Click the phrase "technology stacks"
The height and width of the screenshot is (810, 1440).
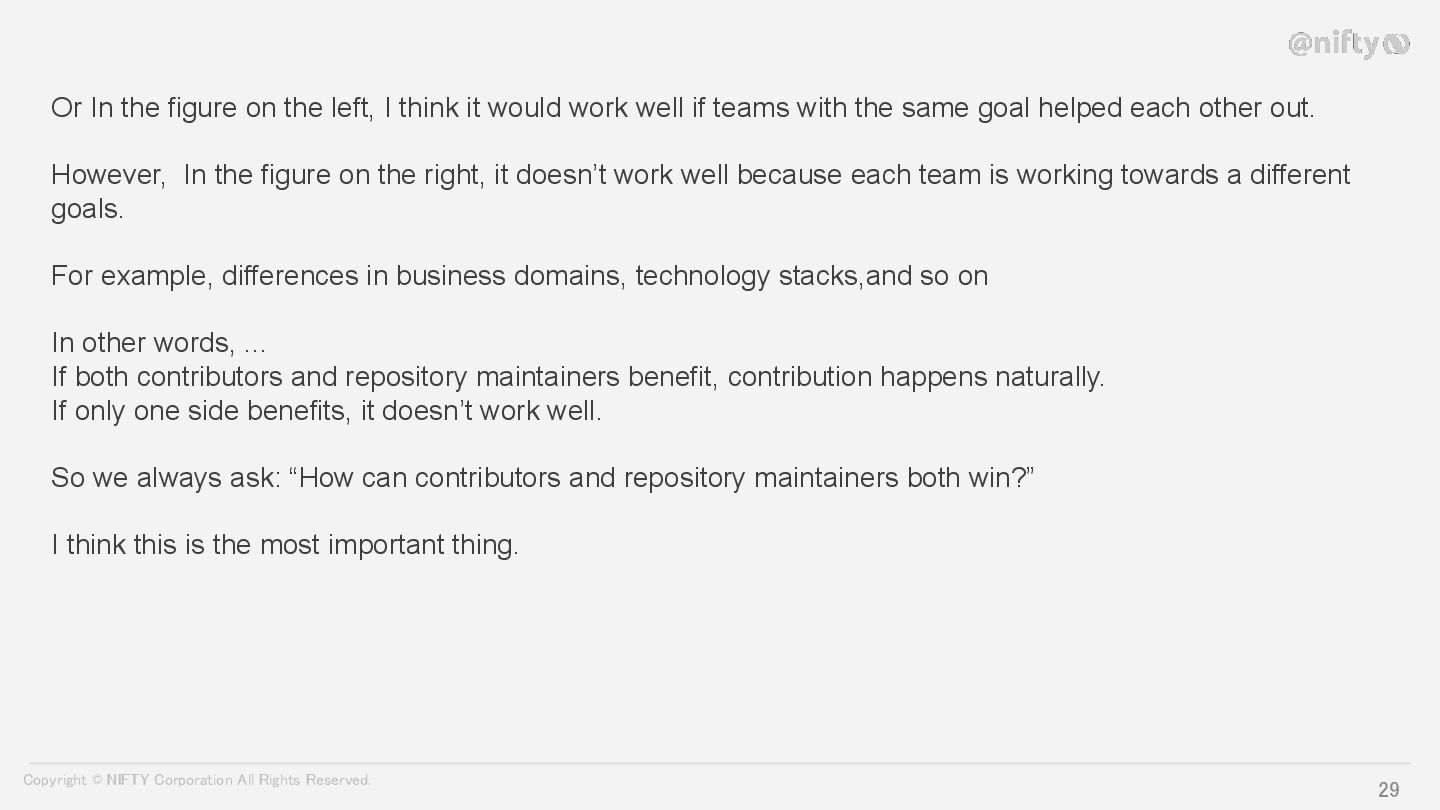point(747,276)
